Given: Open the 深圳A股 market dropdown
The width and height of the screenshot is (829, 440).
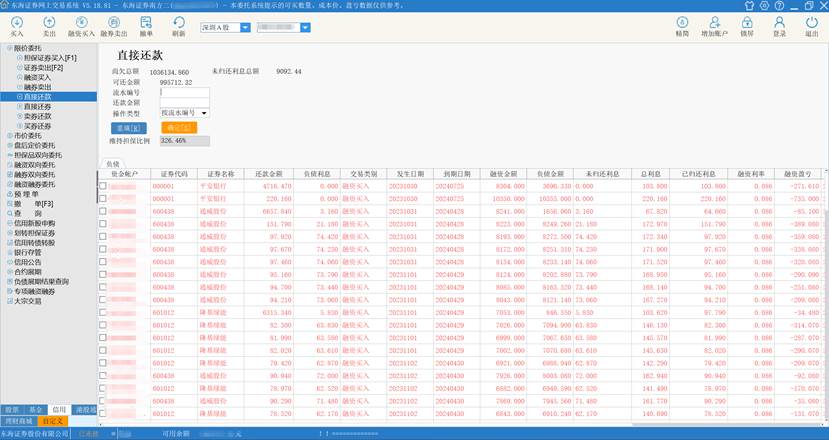Looking at the screenshot, I should pyautogui.click(x=245, y=28).
